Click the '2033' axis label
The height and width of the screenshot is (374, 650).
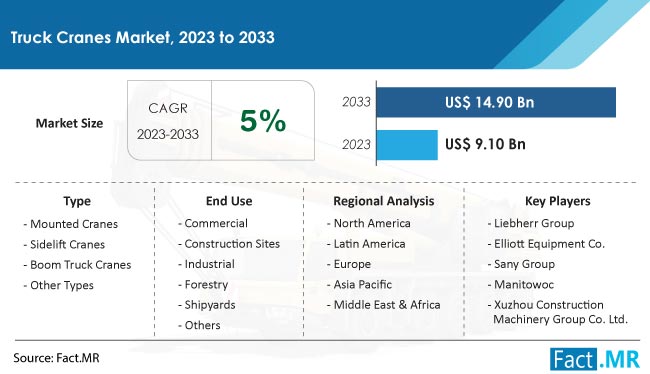(x=356, y=102)
